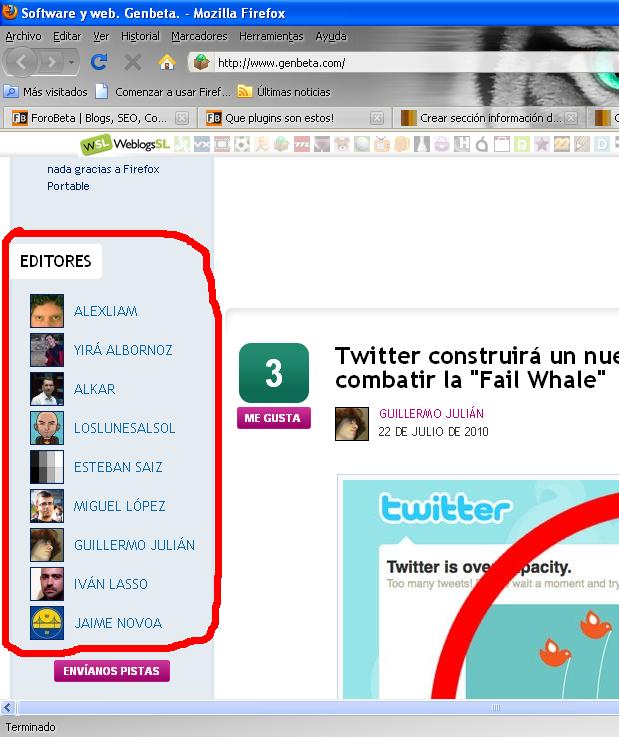Go to the home page via the house icon
This screenshot has height=748, width=619.
(167, 62)
